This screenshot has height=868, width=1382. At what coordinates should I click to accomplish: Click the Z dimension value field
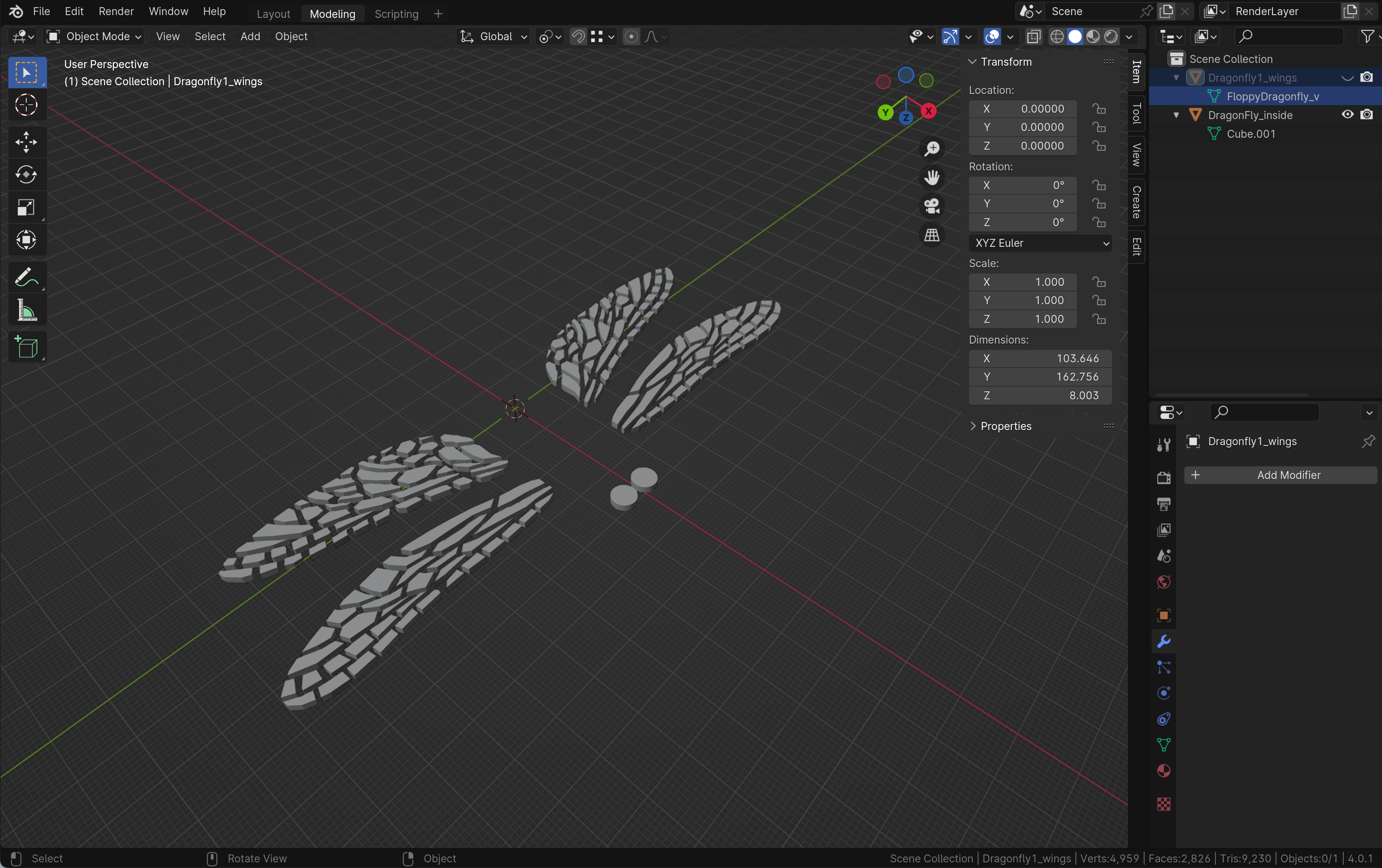click(1039, 395)
